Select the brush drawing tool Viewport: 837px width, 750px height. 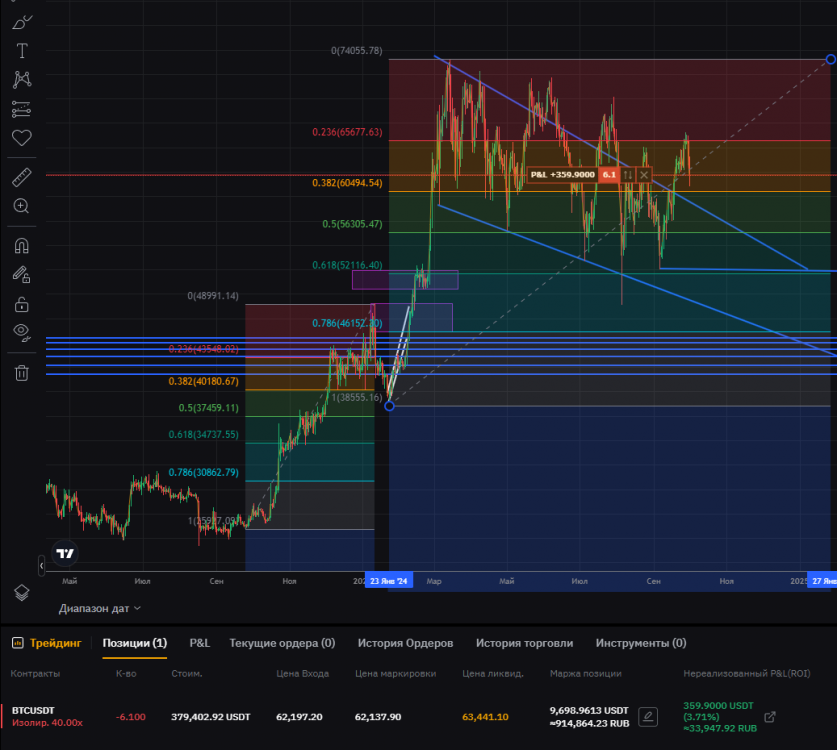click(x=21, y=21)
